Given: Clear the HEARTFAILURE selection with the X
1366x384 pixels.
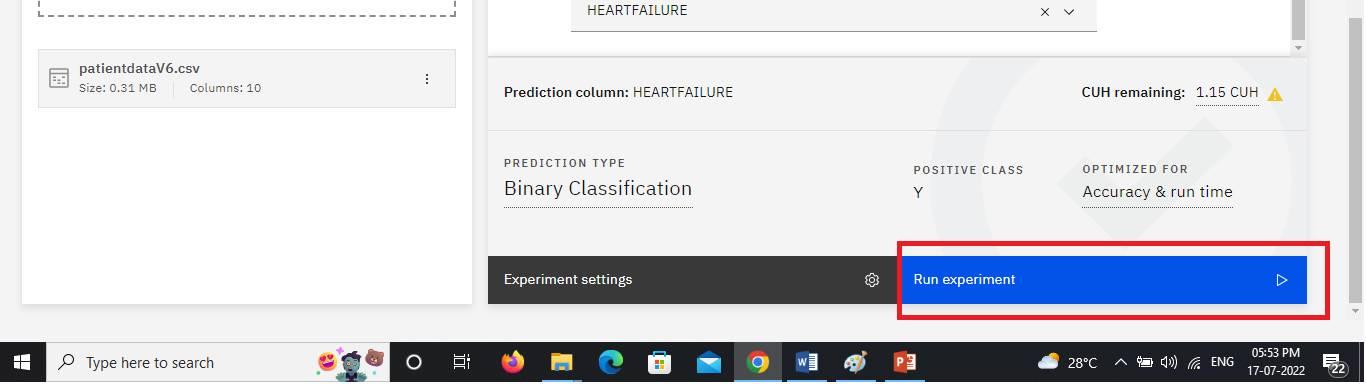Looking at the screenshot, I should (x=1045, y=12).
